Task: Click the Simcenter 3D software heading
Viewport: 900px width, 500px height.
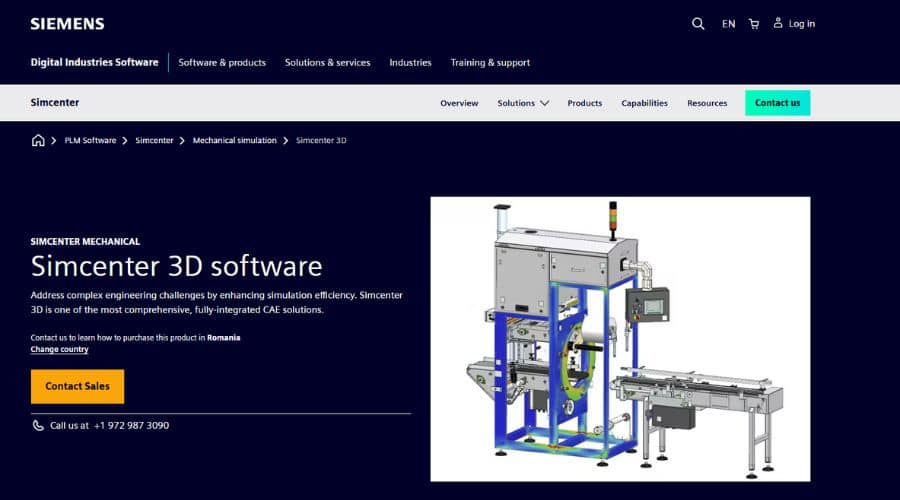Action: (x=176, y=266)
